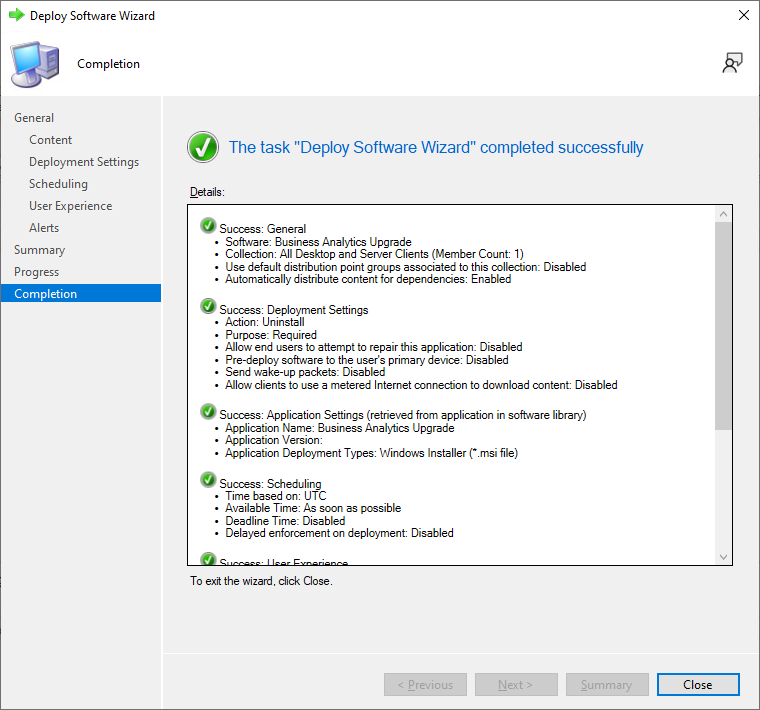Click the checkmark beside Success: Application Settings

tap(208, 412)
